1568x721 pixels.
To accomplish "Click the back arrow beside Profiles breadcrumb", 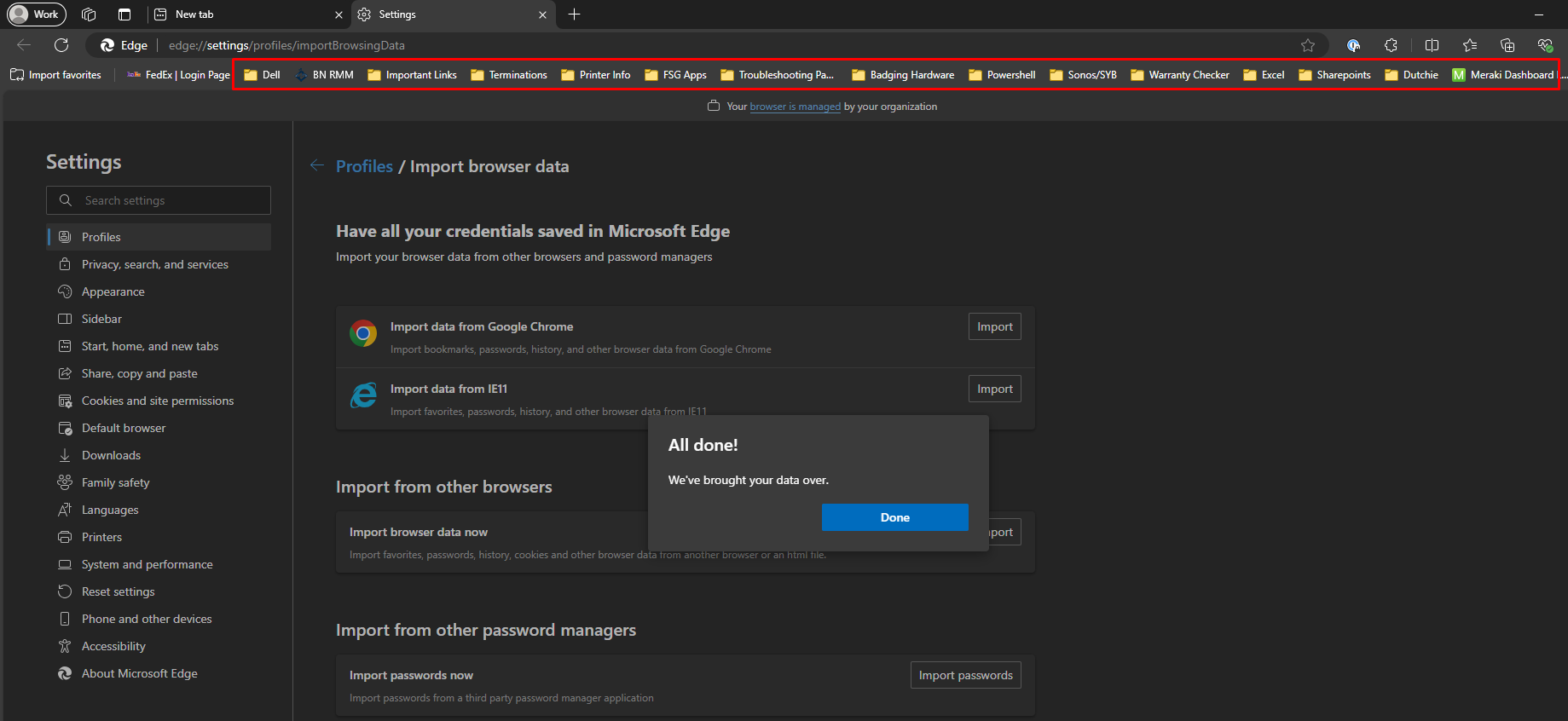I will pos(317,165).
